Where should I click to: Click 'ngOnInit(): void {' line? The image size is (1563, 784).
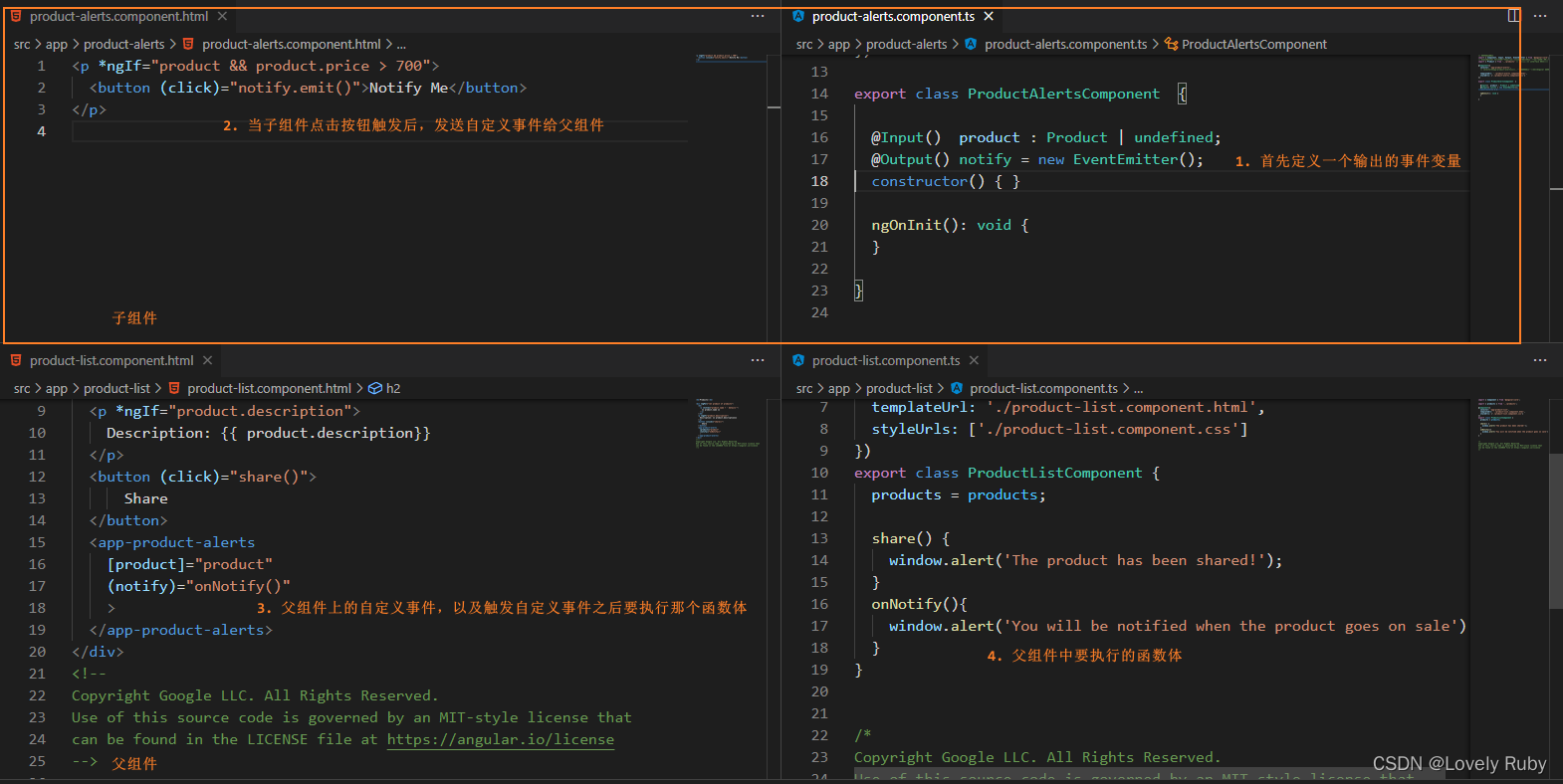(x=951, y=225)
